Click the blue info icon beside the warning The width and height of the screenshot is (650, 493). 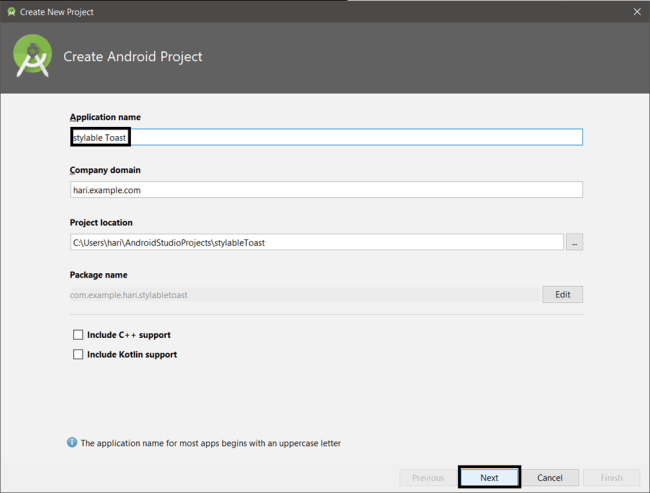(72, 442)
